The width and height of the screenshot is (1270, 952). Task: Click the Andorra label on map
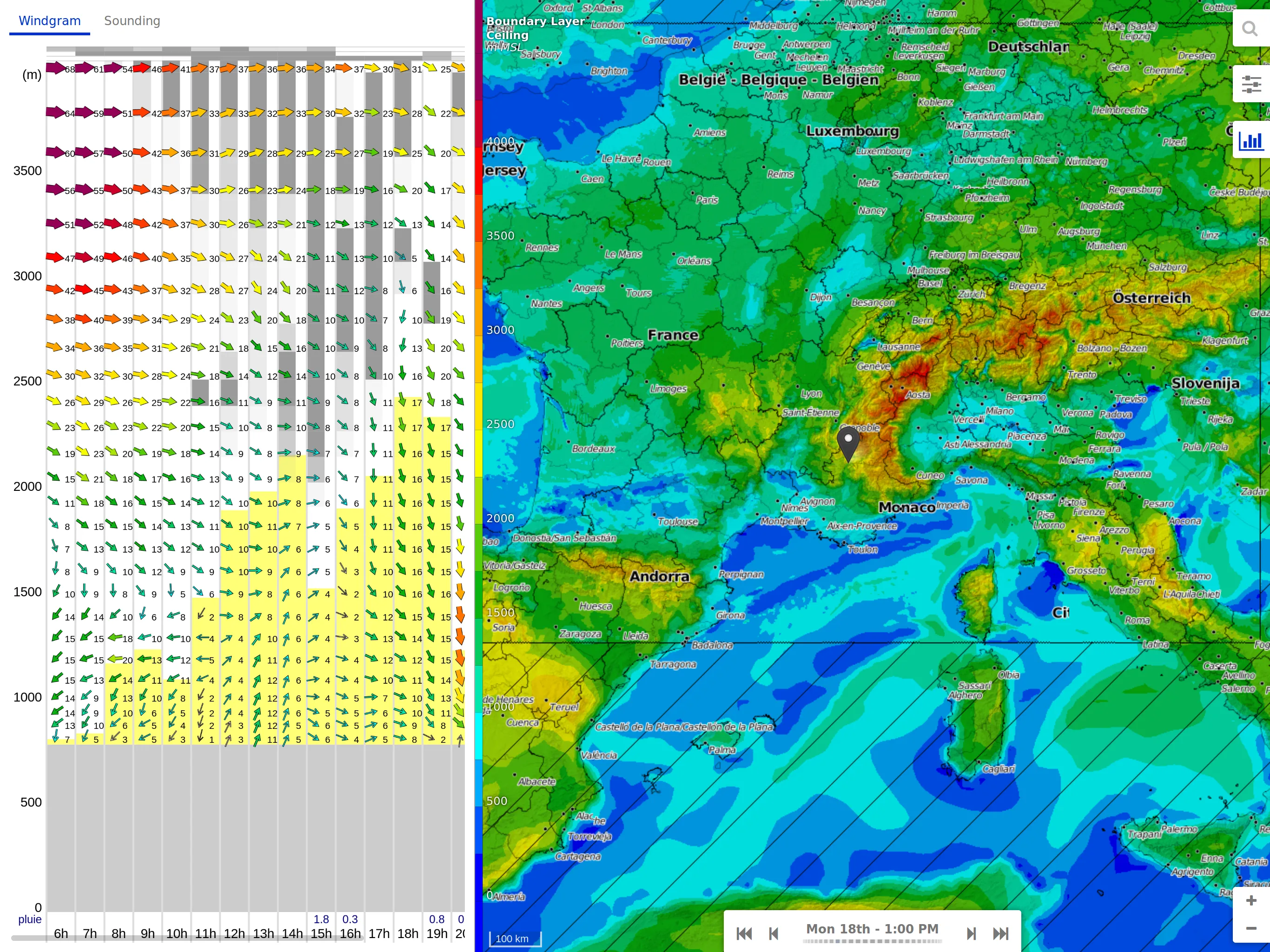[659, 576]
